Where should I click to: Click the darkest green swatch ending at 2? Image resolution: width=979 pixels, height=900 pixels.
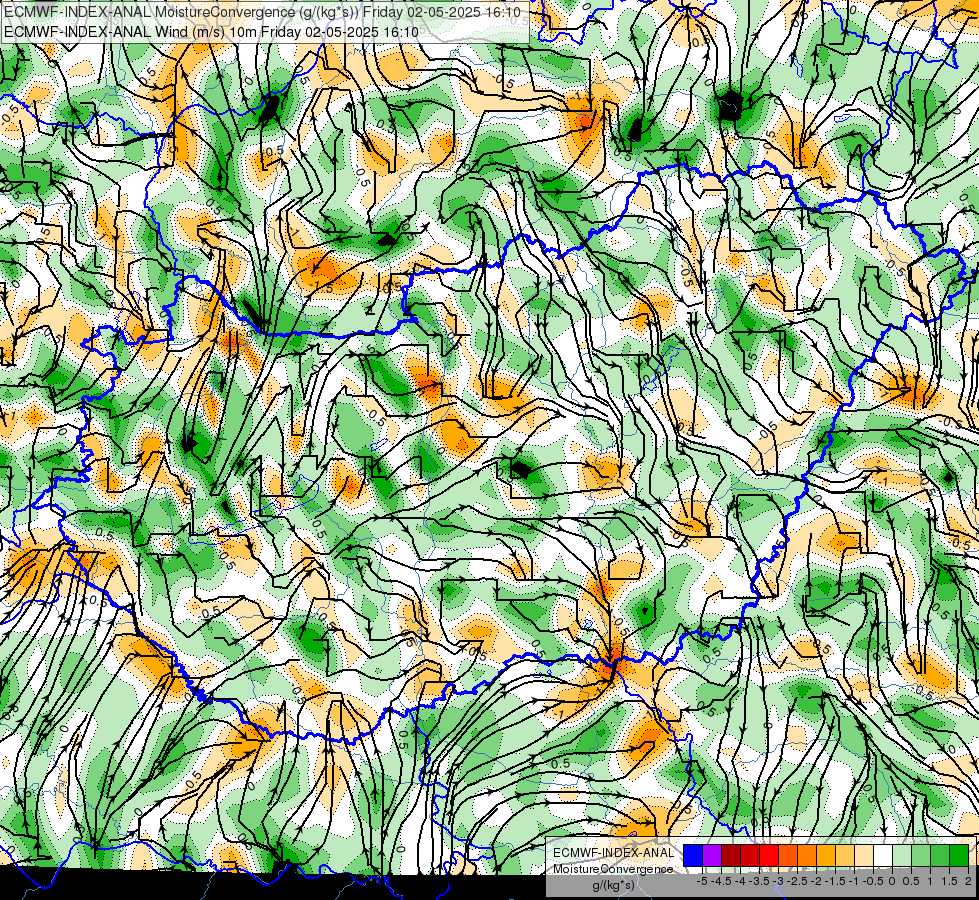tap(959, 856)
